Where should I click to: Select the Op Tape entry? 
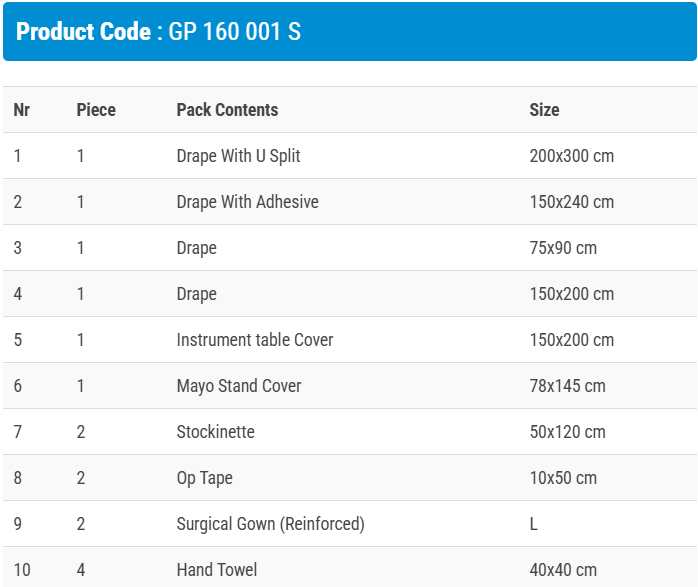click(x=204, y=478)
